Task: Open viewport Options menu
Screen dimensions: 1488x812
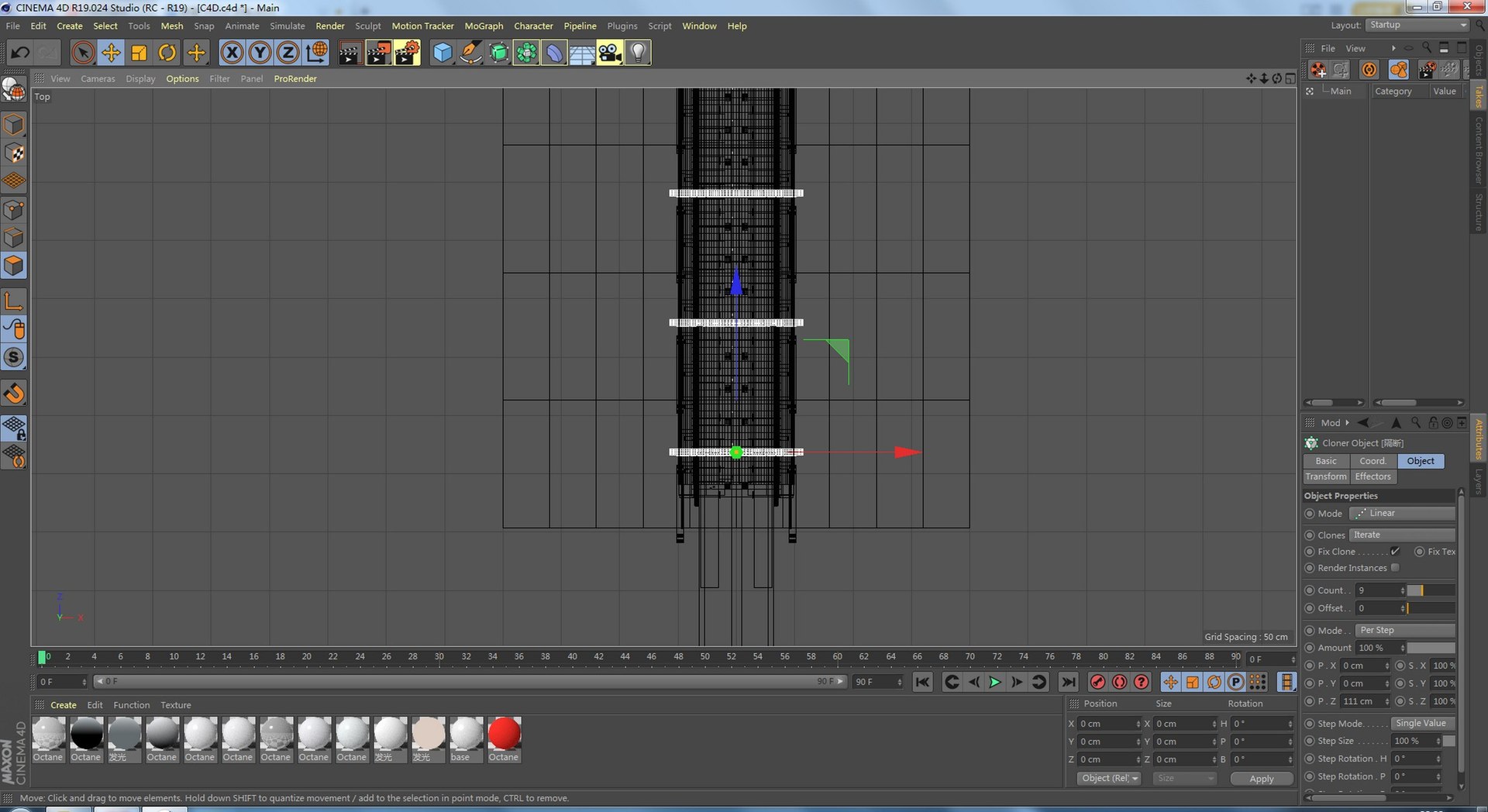Action: (182, 78)
